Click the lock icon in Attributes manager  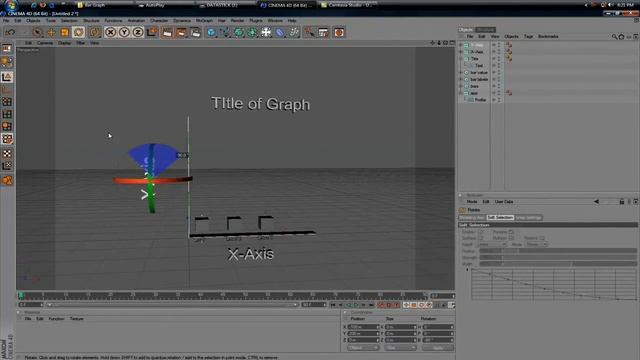pos(622,202)
